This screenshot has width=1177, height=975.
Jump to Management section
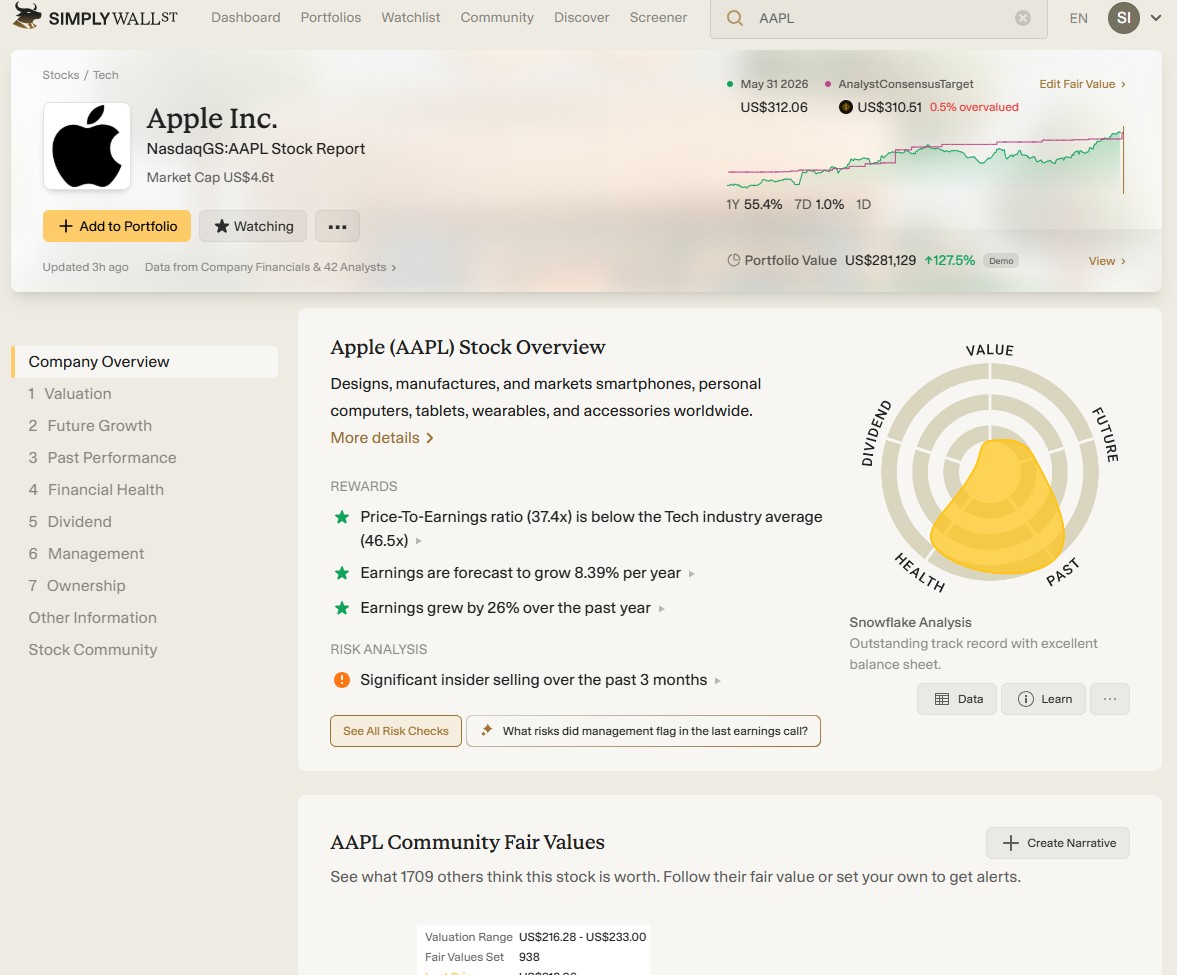[86, 554]
